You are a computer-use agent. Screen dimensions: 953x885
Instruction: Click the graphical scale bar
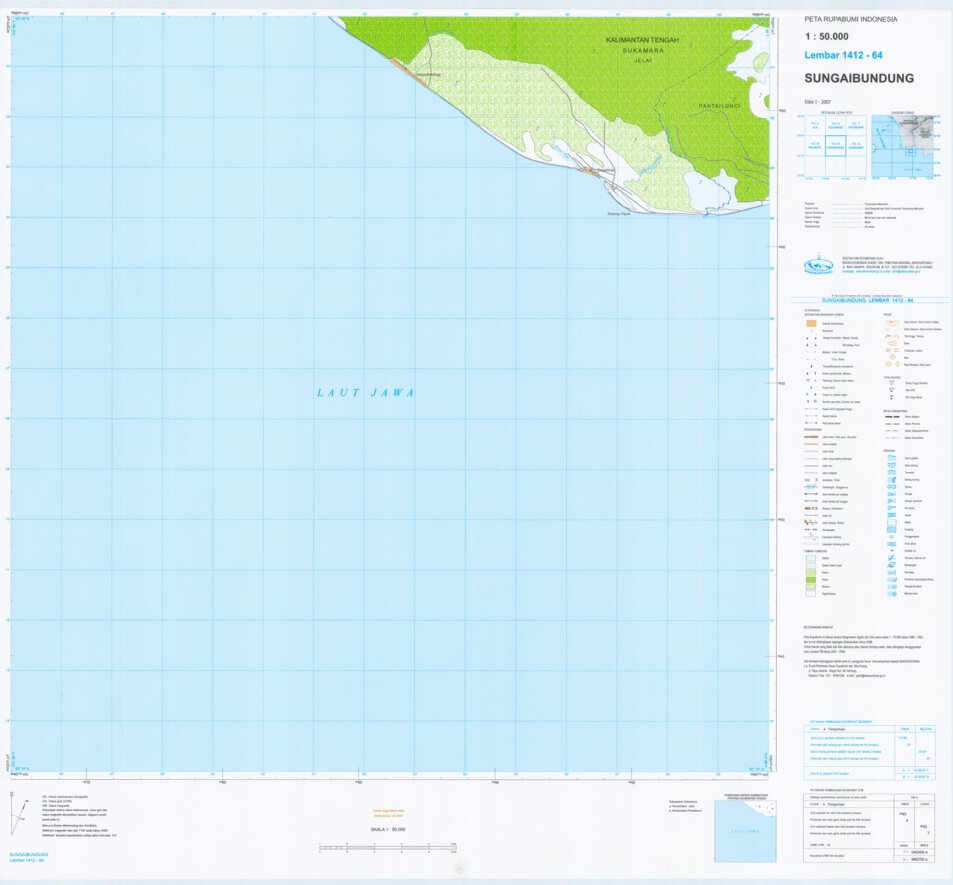tap(388, 847)
